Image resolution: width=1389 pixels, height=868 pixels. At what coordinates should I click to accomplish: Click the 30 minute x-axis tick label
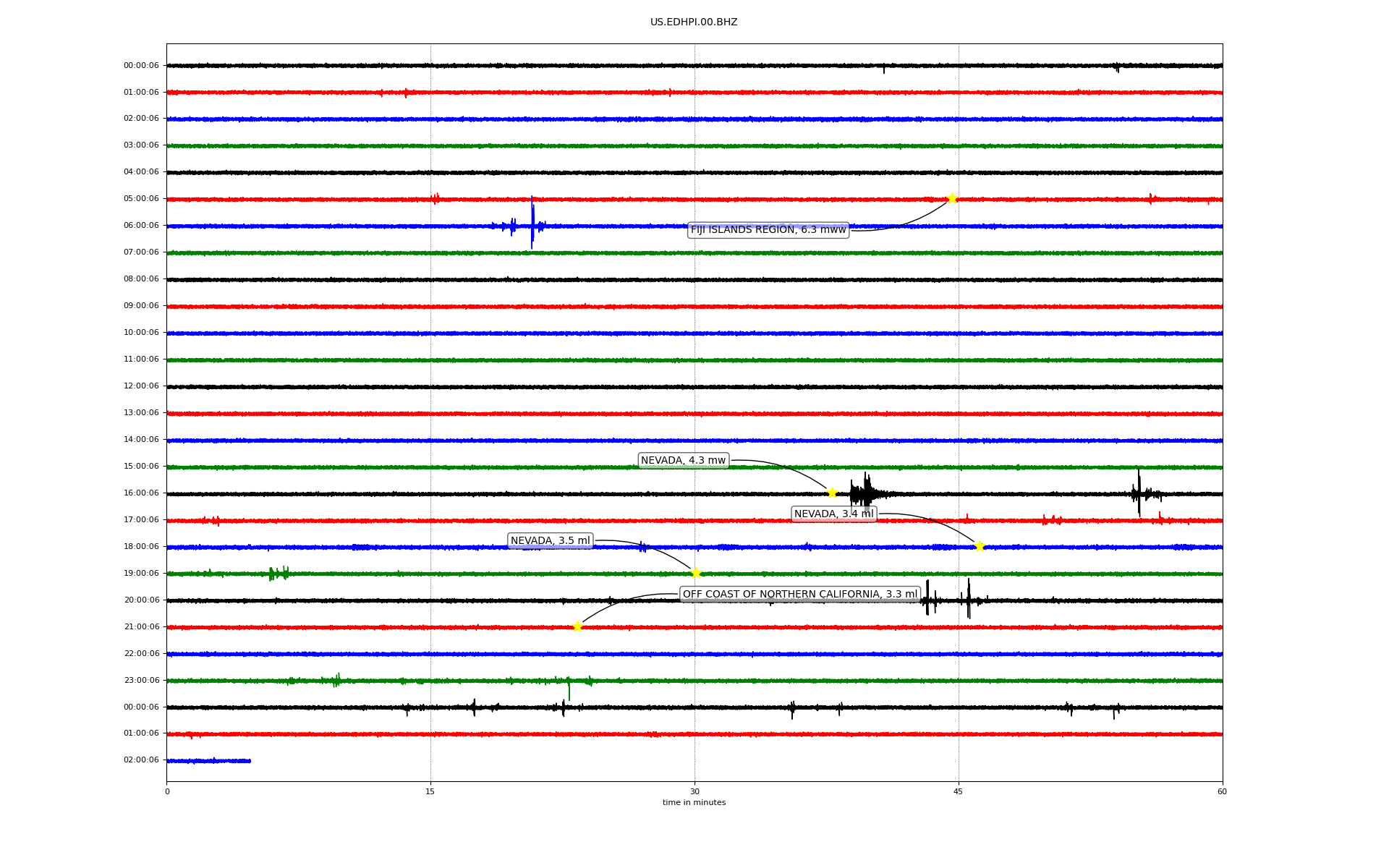tap(694, 791)
